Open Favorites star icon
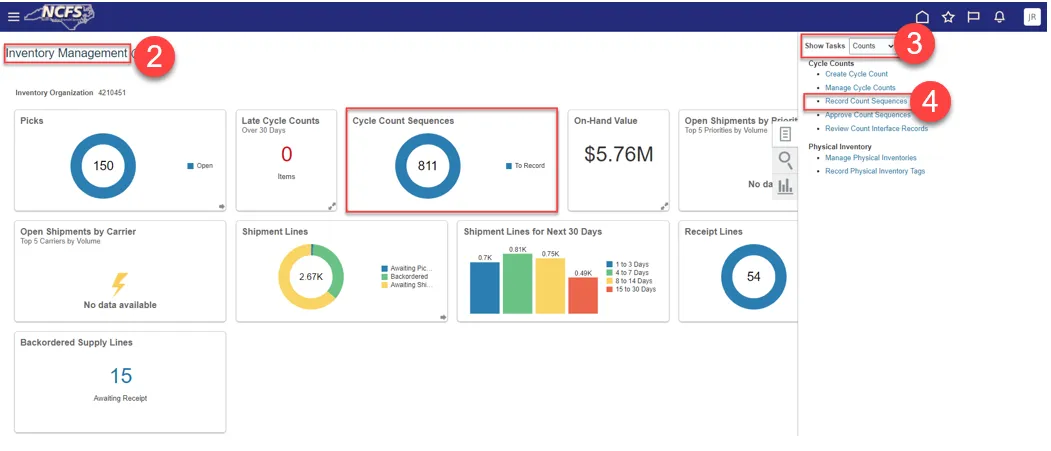 (x=948, y=17)
